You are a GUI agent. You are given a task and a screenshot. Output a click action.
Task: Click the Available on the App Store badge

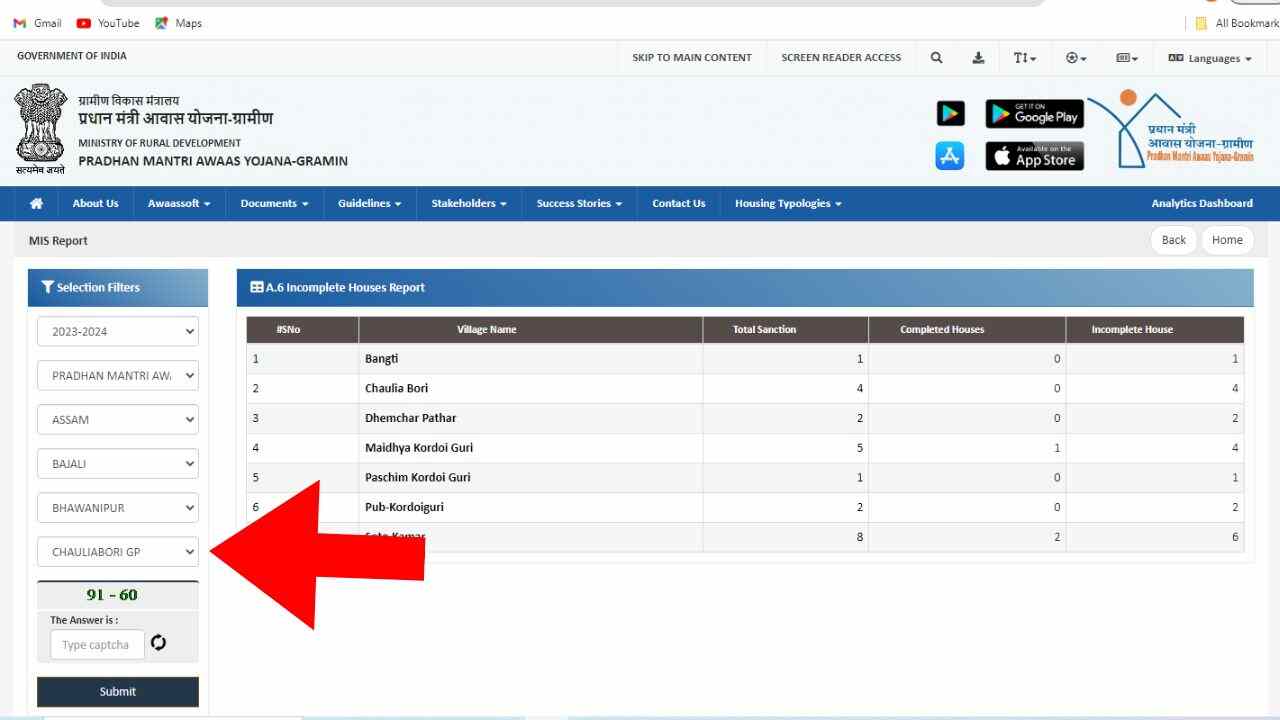1034,156
